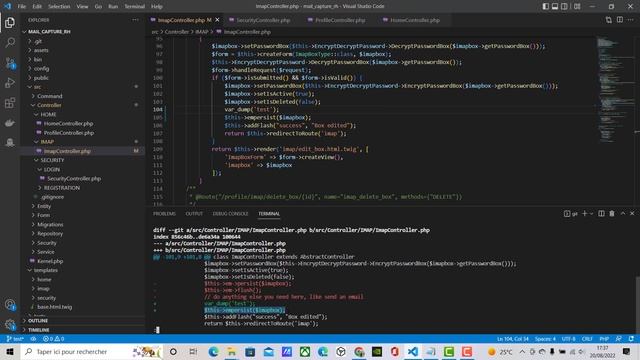Open the Selection menu
This screenshot has height=360, width=640.
pyautogui.click(x=59, y=7)
